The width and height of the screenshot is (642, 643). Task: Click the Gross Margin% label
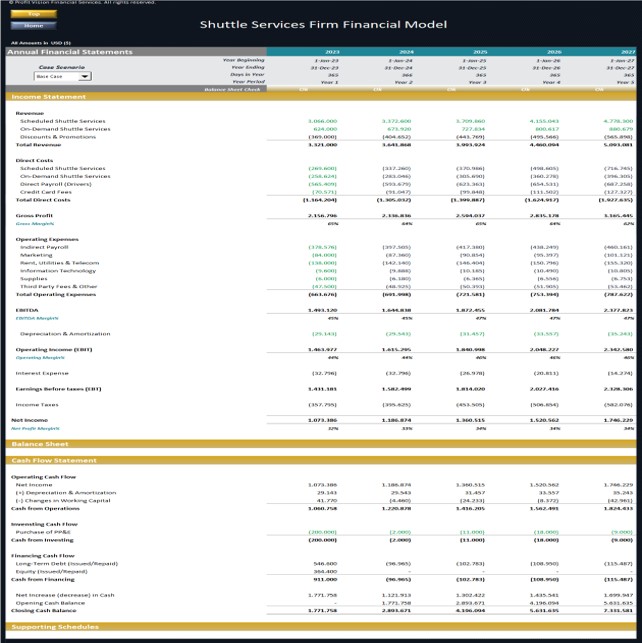click(35, 223)
